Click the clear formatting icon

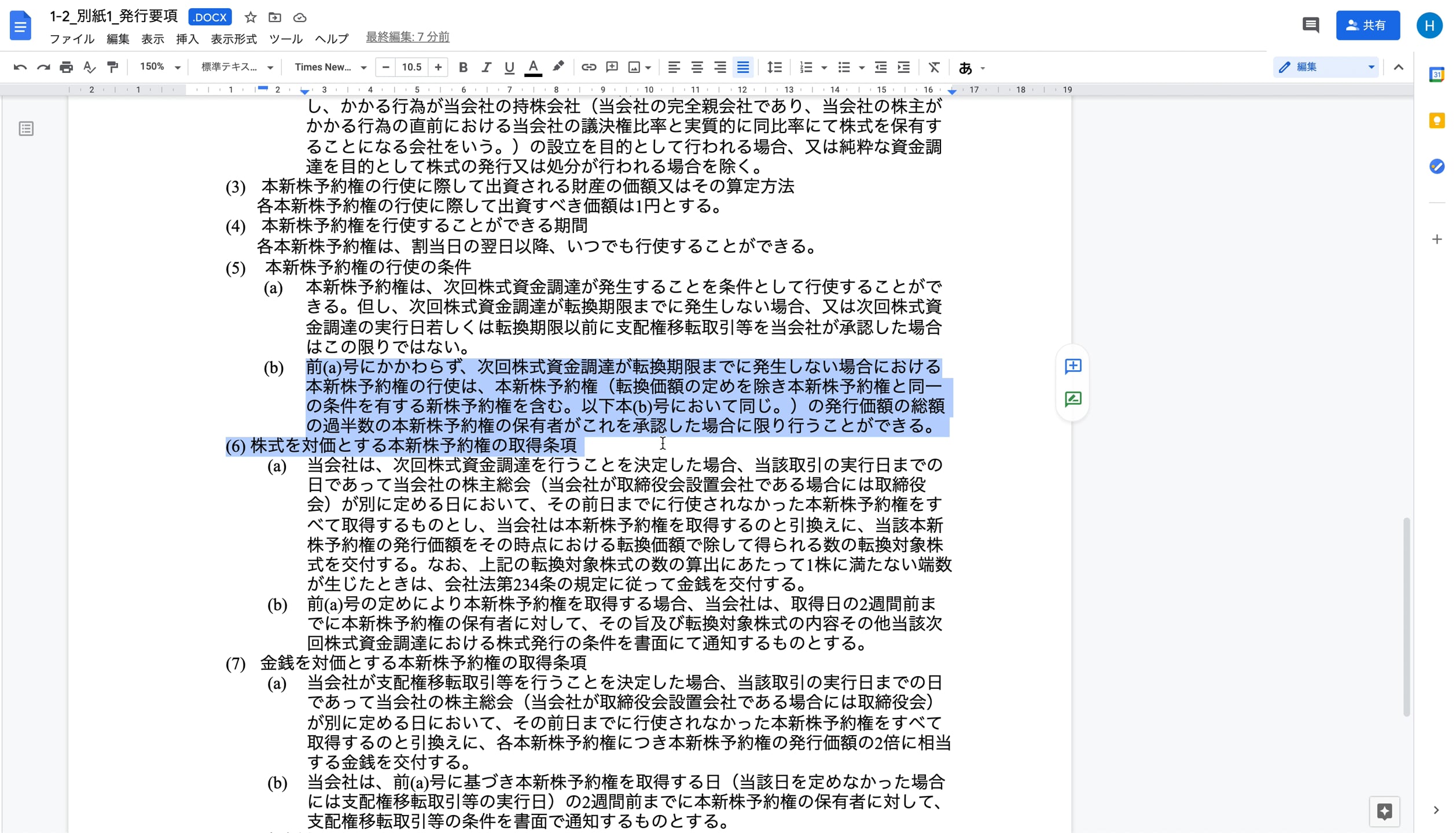(933, 68)
